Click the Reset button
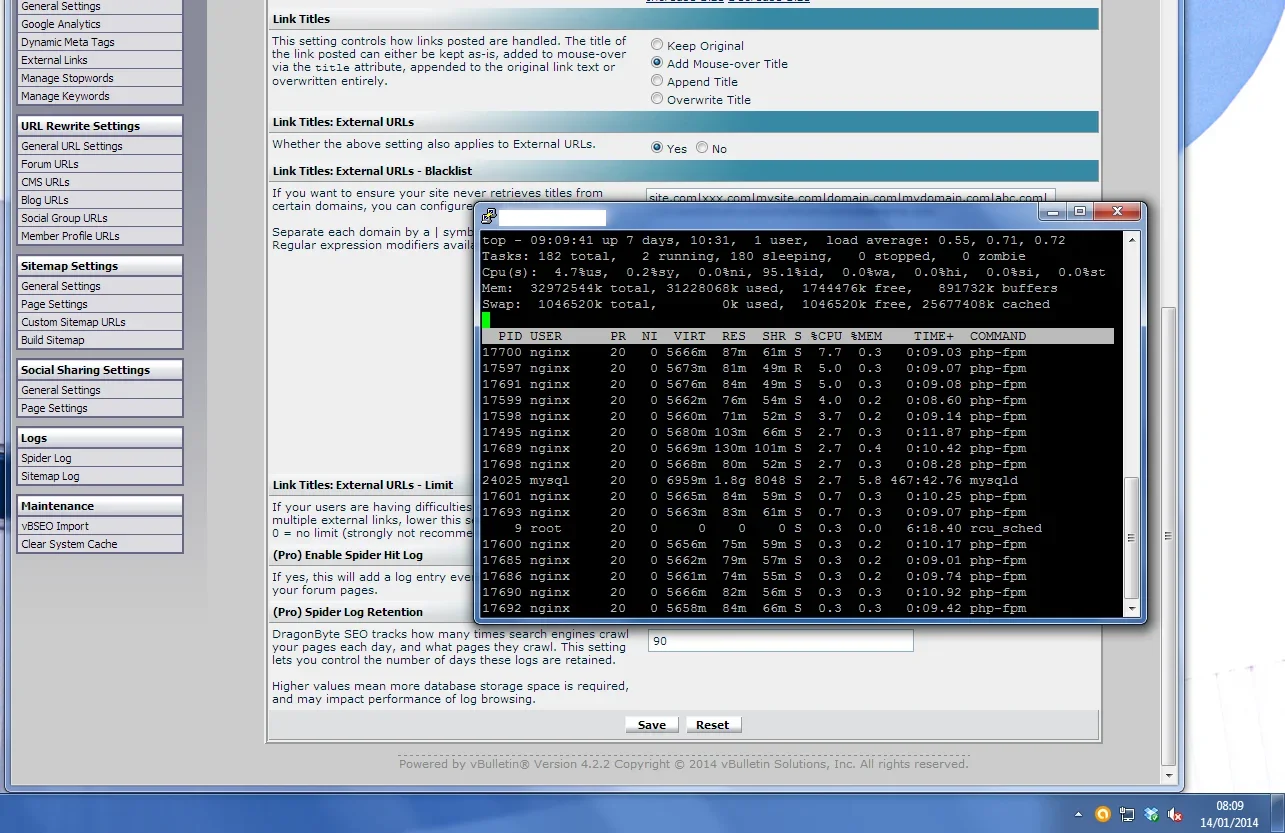Viewport: 1285px width, 833px height. click(713, 725)
